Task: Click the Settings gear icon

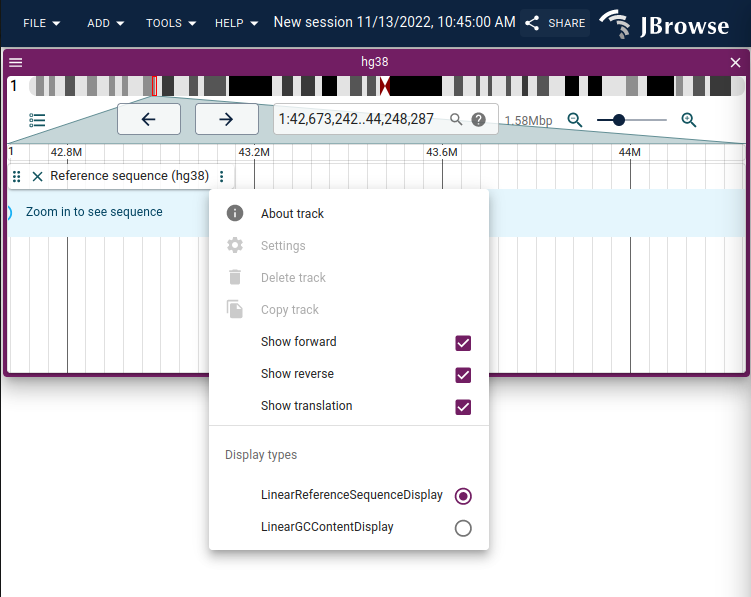Action: click(x=235, y=245)
